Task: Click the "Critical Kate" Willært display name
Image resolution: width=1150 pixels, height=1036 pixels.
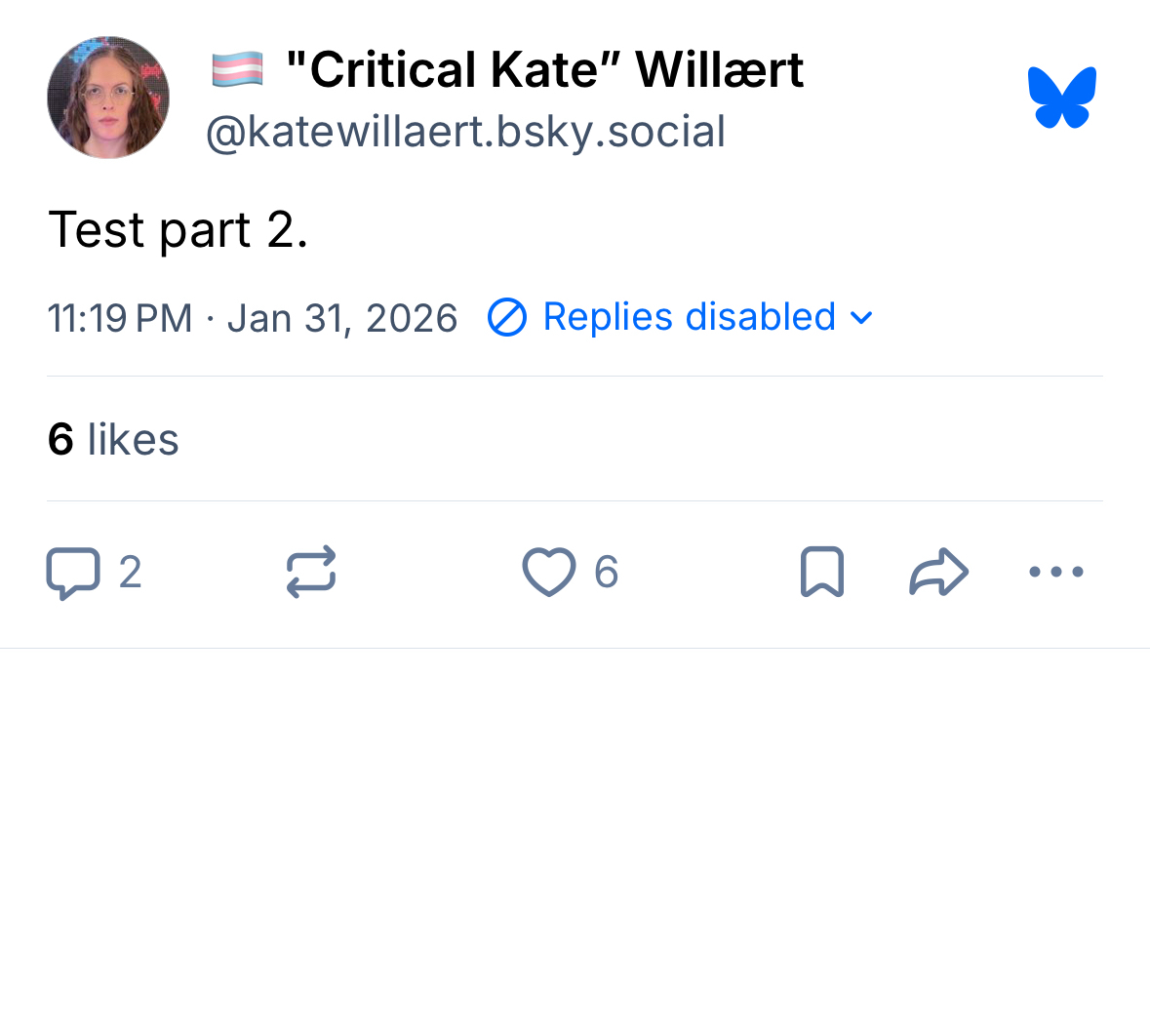Action: pos(544,70)
